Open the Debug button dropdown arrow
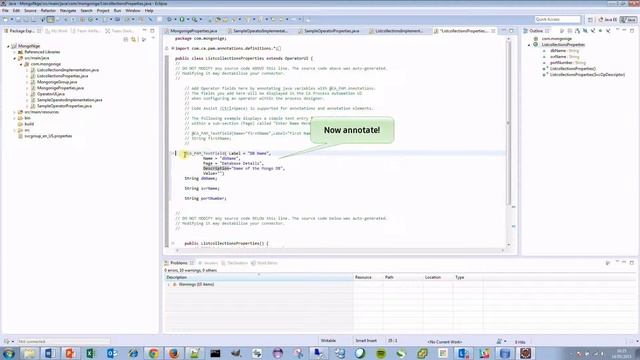640x360 pixels. (175, 19)
